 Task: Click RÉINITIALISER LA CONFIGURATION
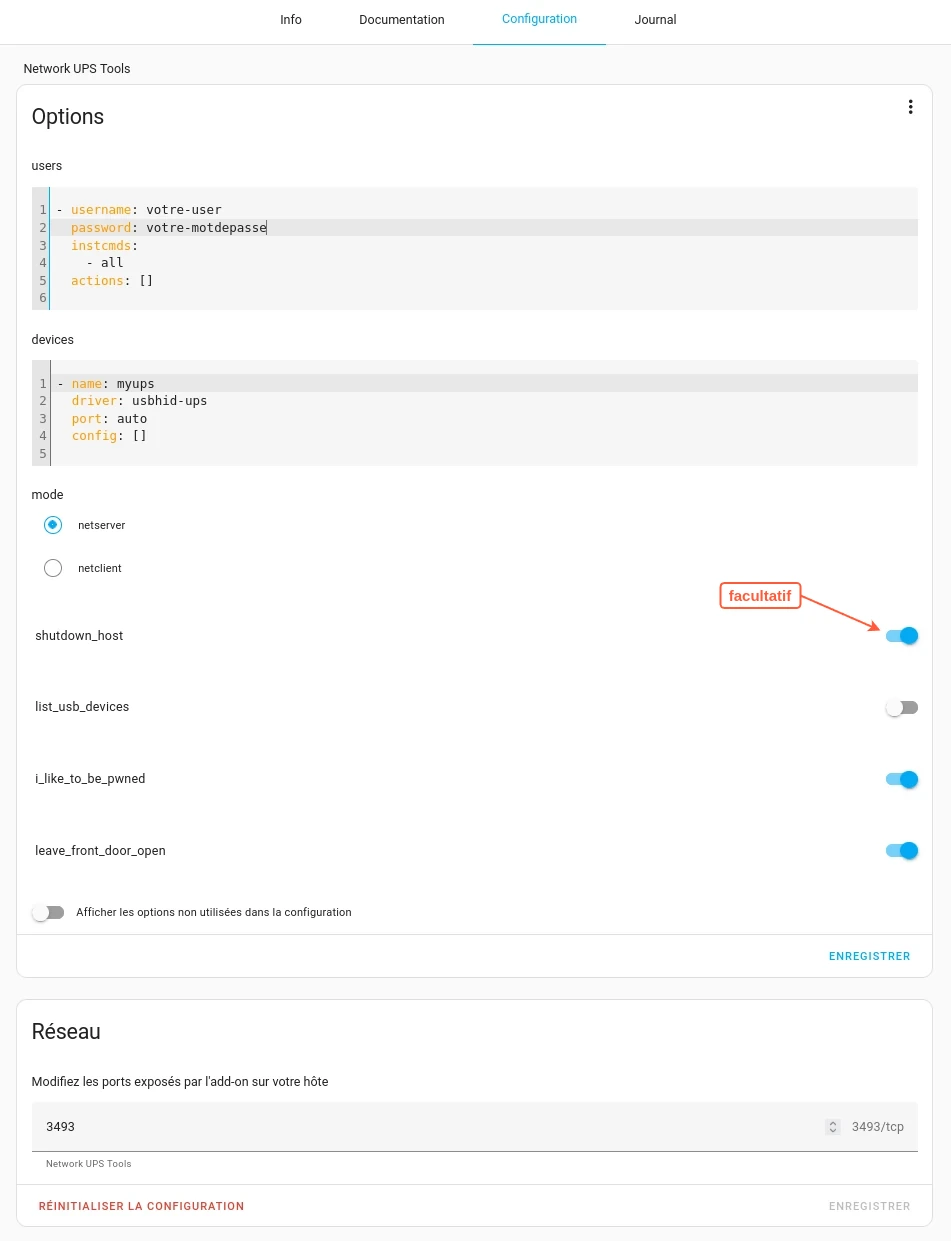[141, 1206]
